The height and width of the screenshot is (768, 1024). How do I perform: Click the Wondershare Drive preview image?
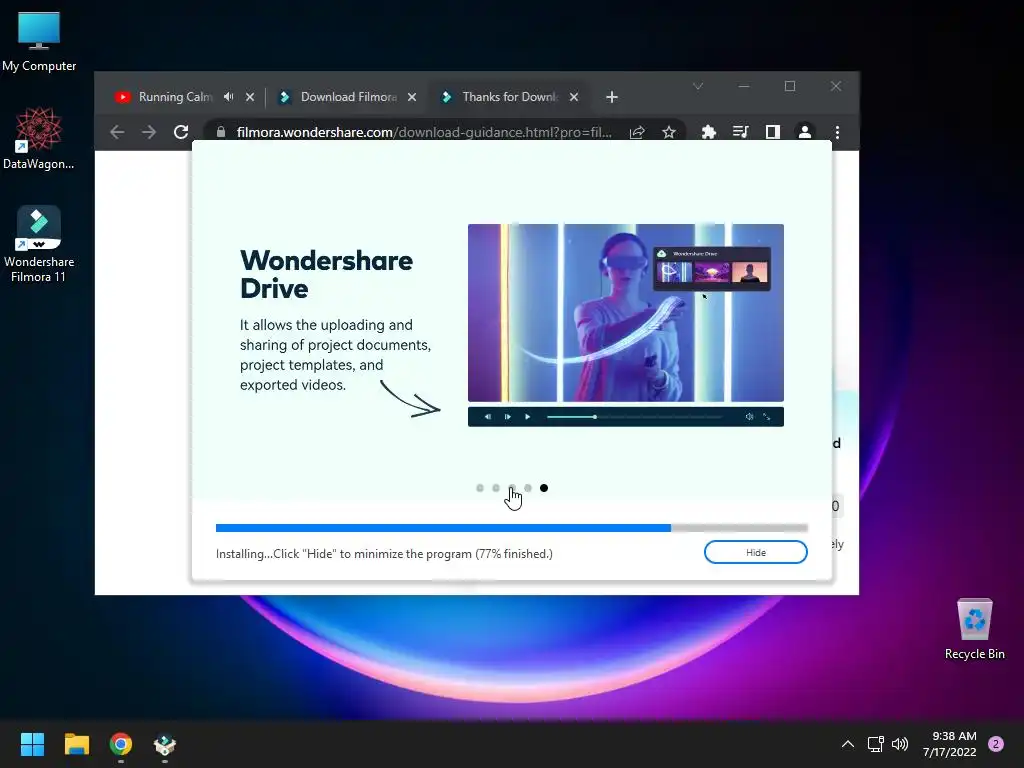[626, 313]
